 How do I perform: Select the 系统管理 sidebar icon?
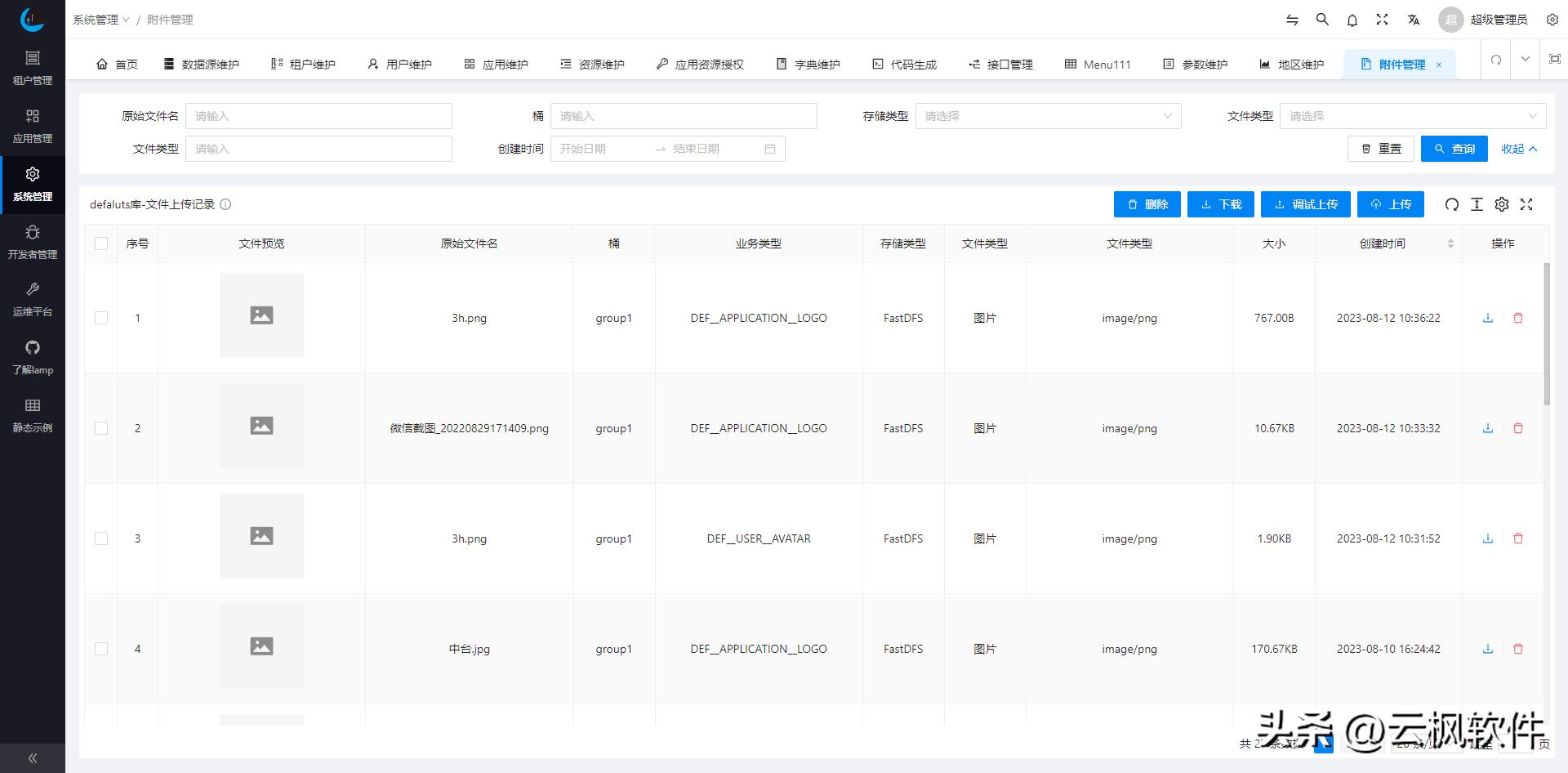coord(33,183)
